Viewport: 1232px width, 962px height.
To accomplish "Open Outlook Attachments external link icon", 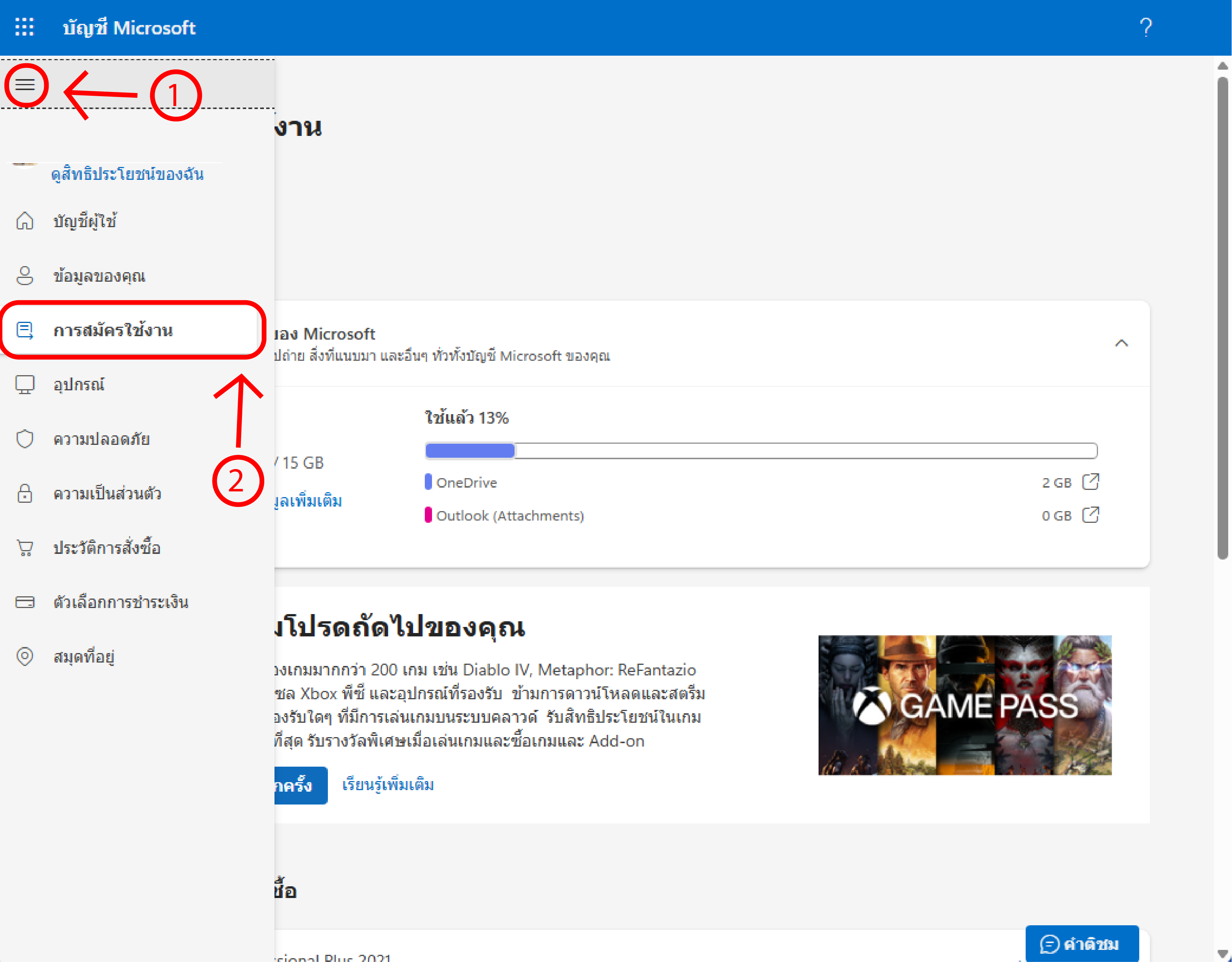I will 1090,515.
